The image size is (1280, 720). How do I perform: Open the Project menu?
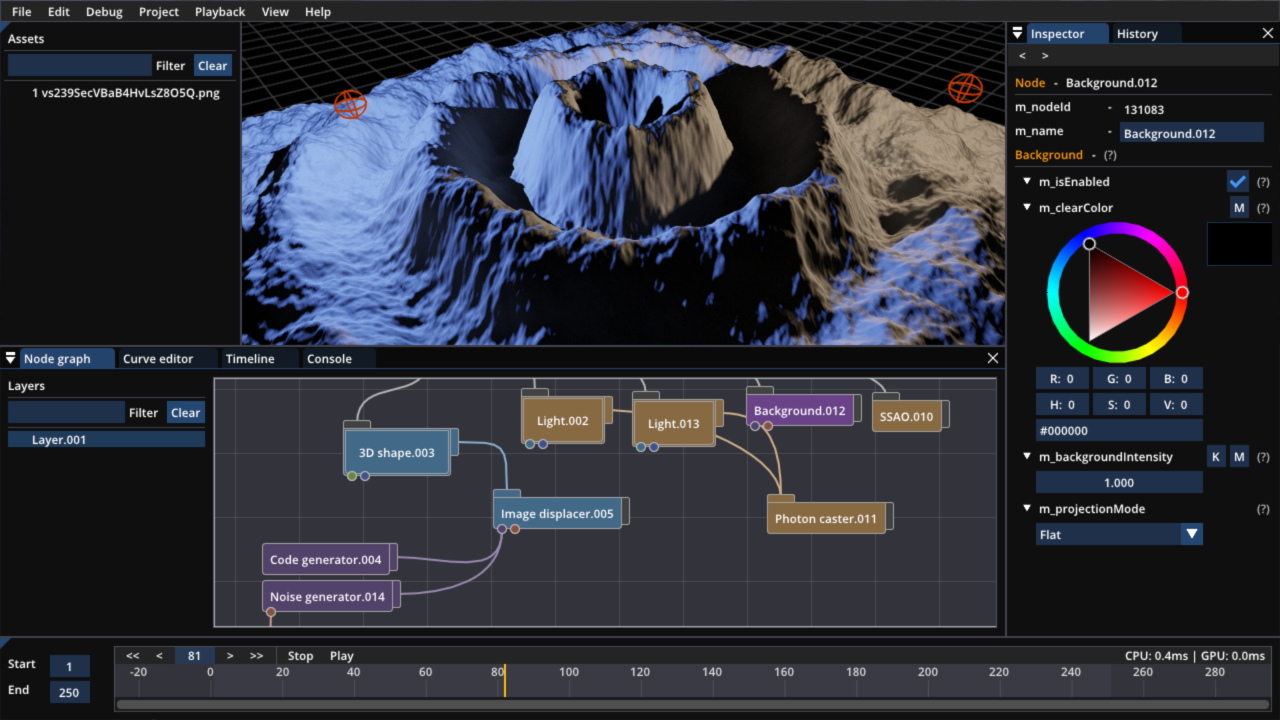pyautogui.click(x=159, y=12)
